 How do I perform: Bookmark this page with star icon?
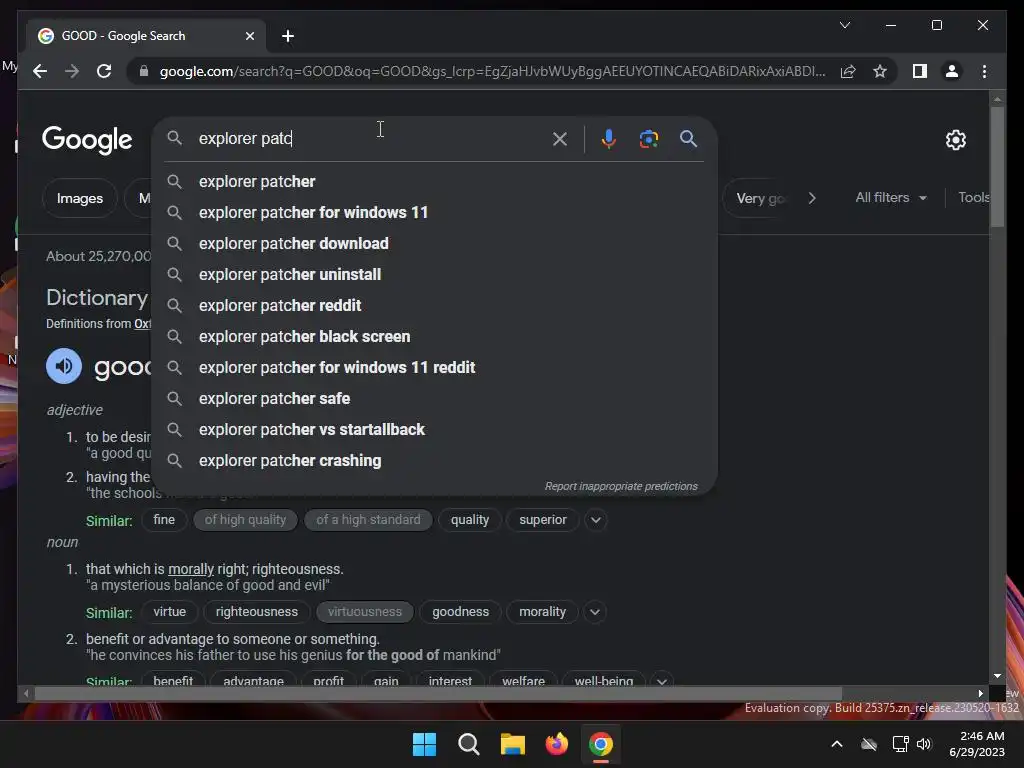[880, 71]
